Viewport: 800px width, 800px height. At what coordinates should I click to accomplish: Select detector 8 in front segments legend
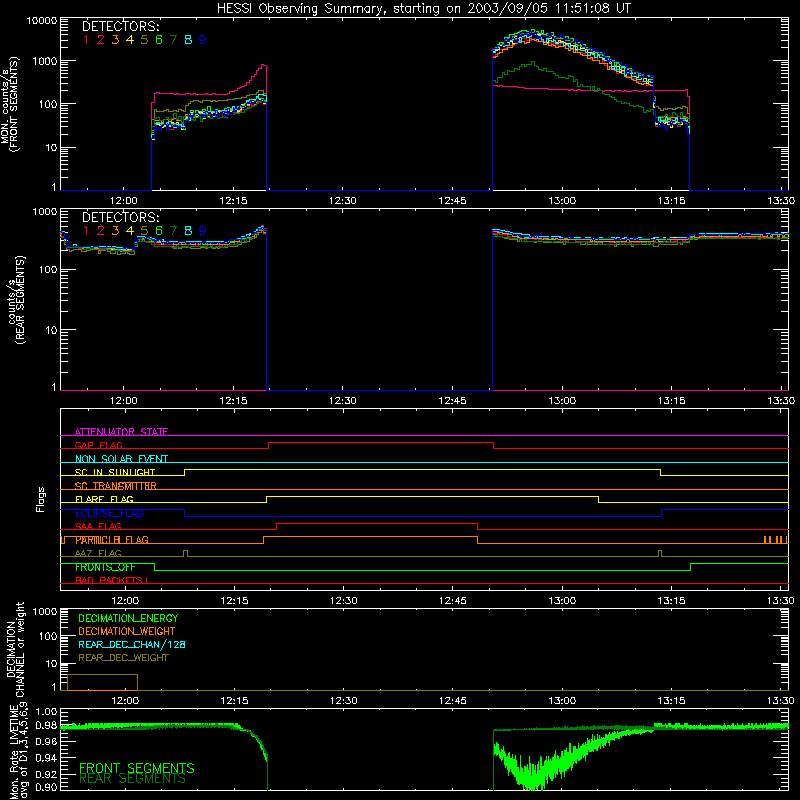(188, 40)
